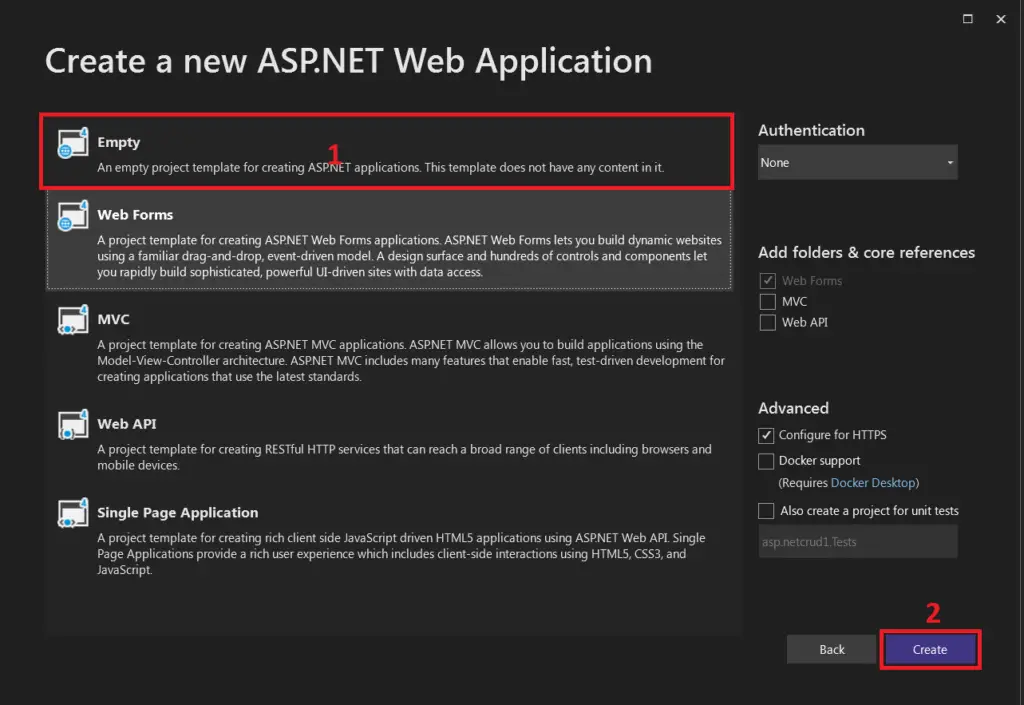Click the Web Forms template icon
Screen dimensions: 1024x705
click(72, 215)
